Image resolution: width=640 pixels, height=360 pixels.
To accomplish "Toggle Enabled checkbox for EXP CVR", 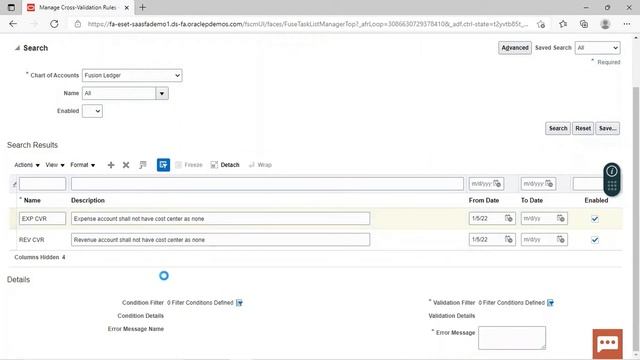I will [595, 219].
